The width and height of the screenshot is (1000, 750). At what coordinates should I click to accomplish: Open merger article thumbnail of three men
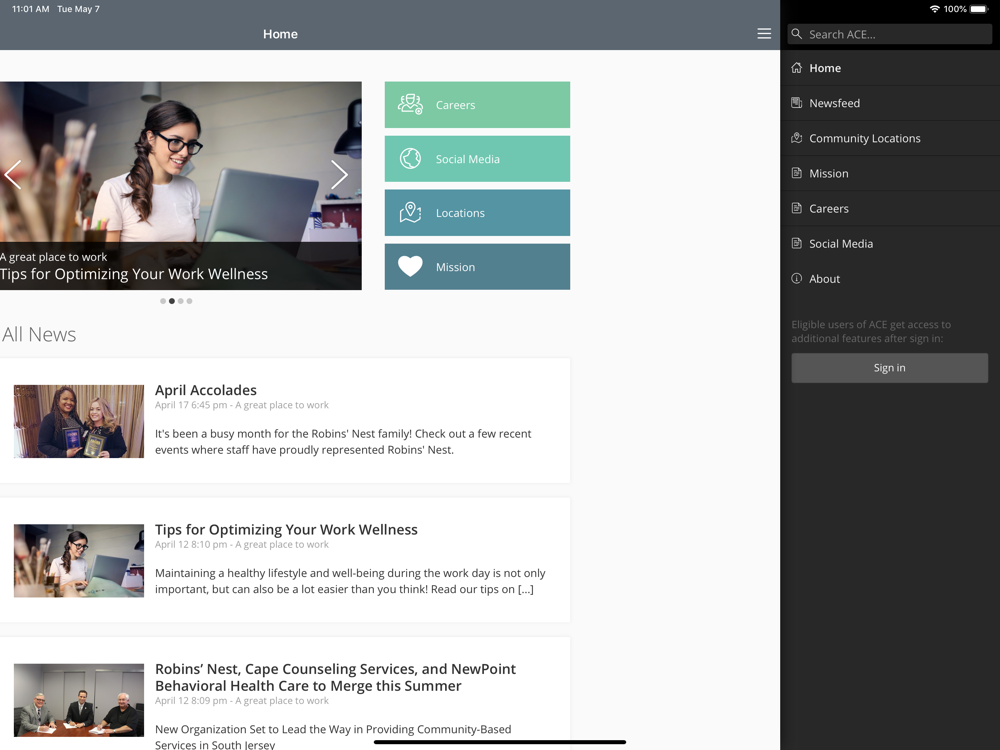(x=79, y=700)
